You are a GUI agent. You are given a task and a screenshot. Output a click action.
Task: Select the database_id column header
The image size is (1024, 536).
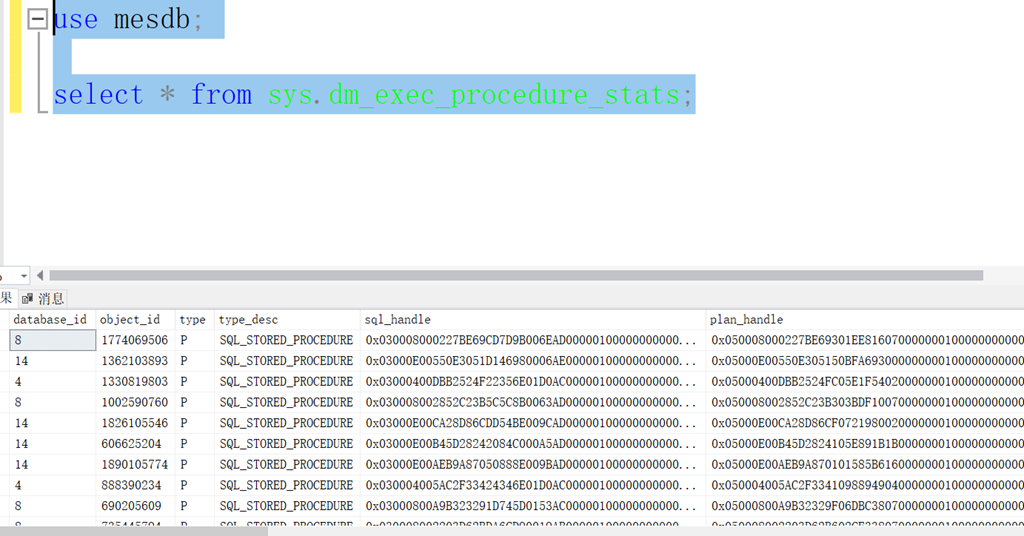[52, 319]
